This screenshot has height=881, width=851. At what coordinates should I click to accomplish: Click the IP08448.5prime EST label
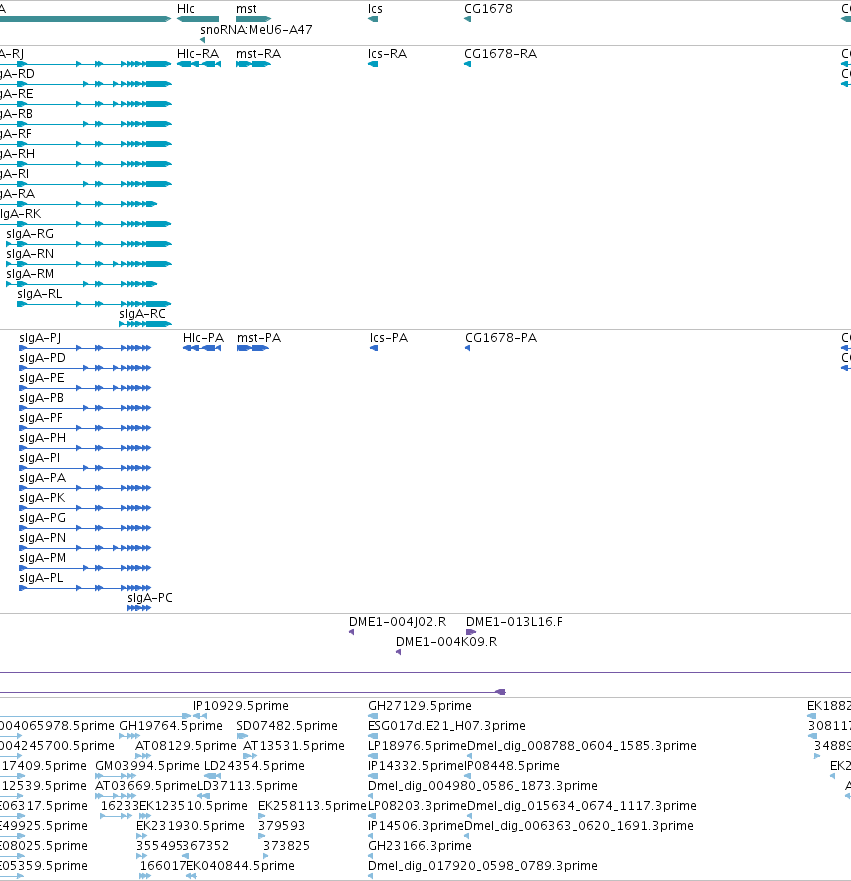pos(512,766)
